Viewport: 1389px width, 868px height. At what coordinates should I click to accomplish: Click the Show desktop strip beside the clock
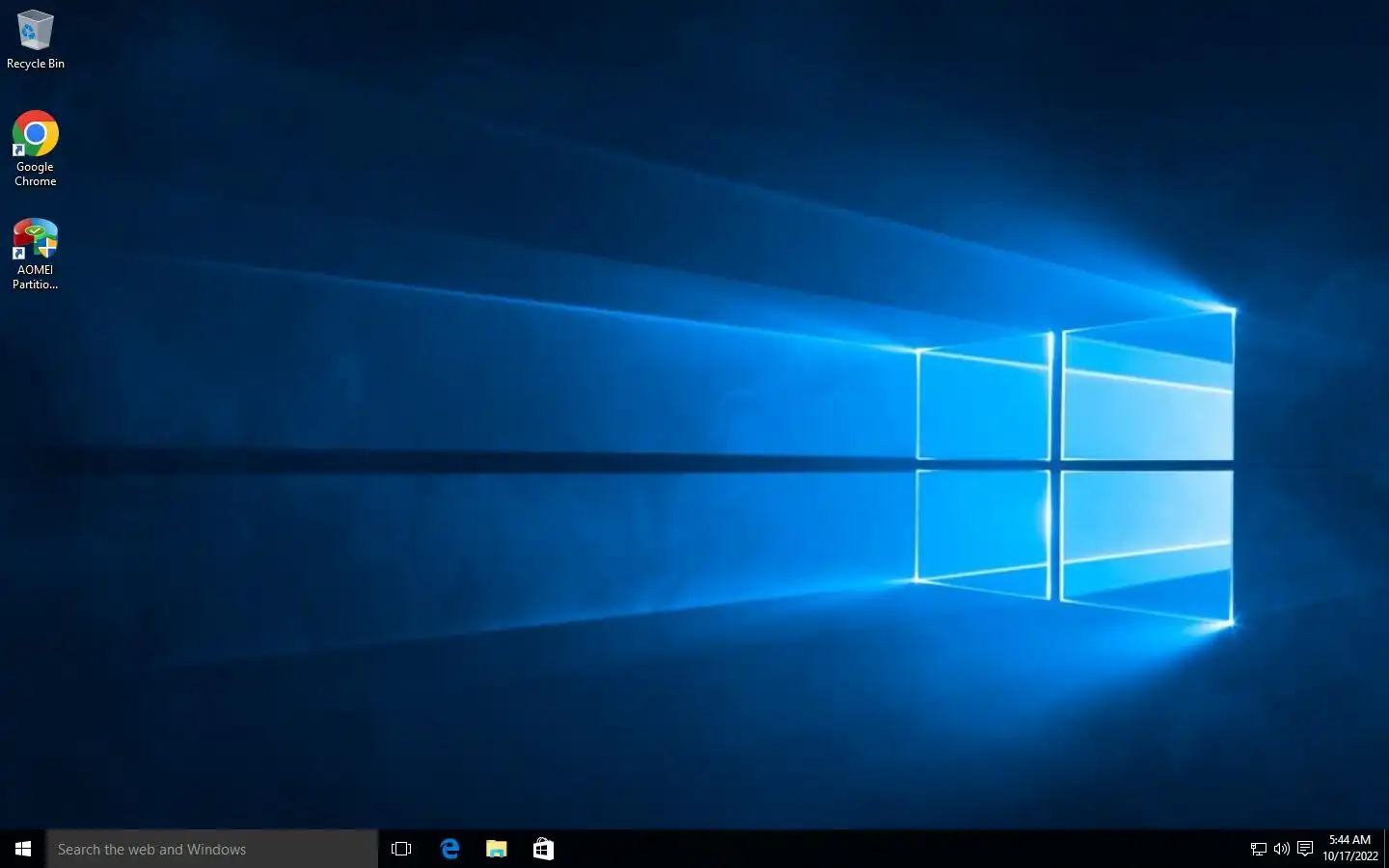point(1386,849)
